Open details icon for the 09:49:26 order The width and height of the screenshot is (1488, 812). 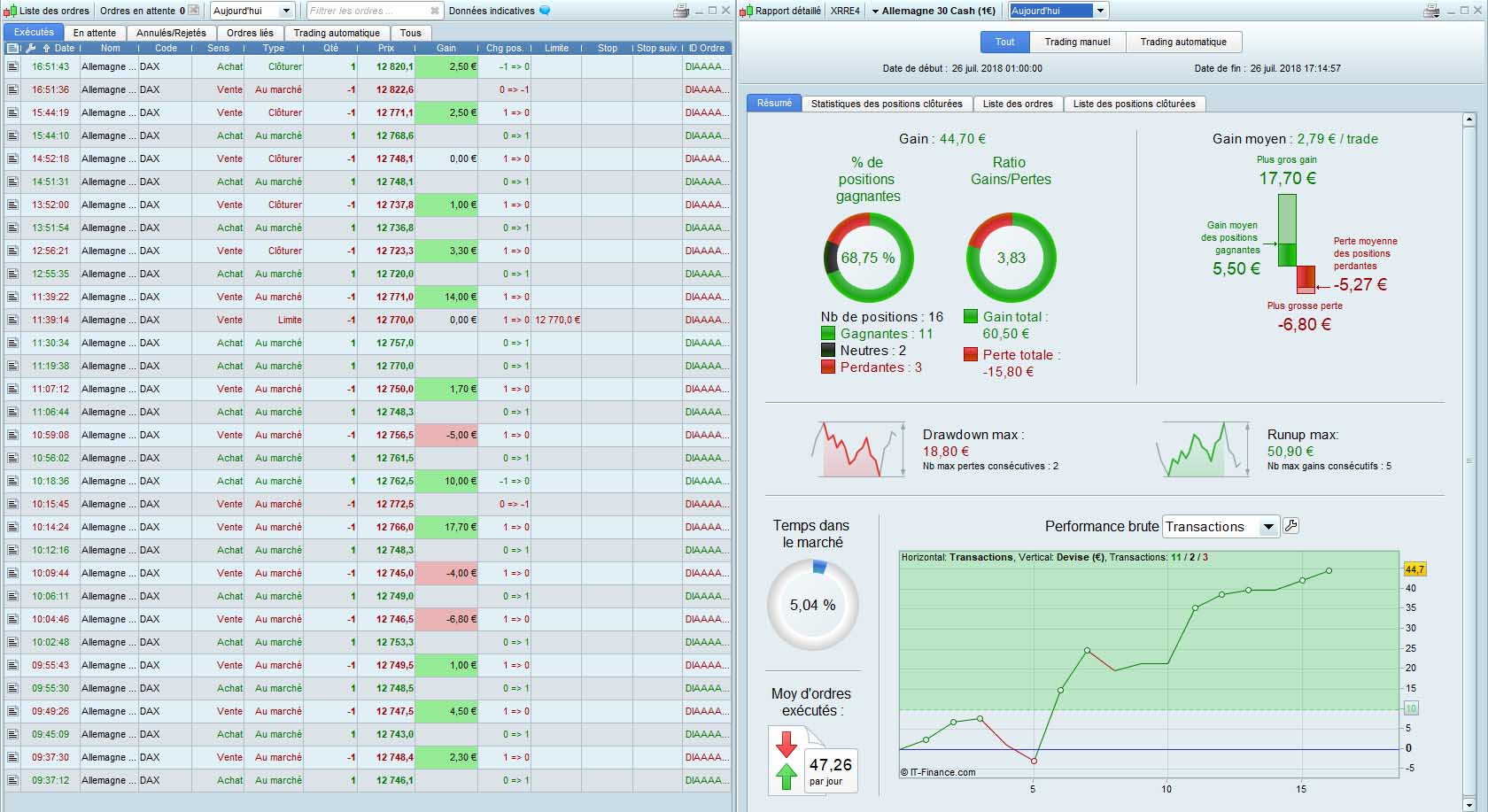13,711
